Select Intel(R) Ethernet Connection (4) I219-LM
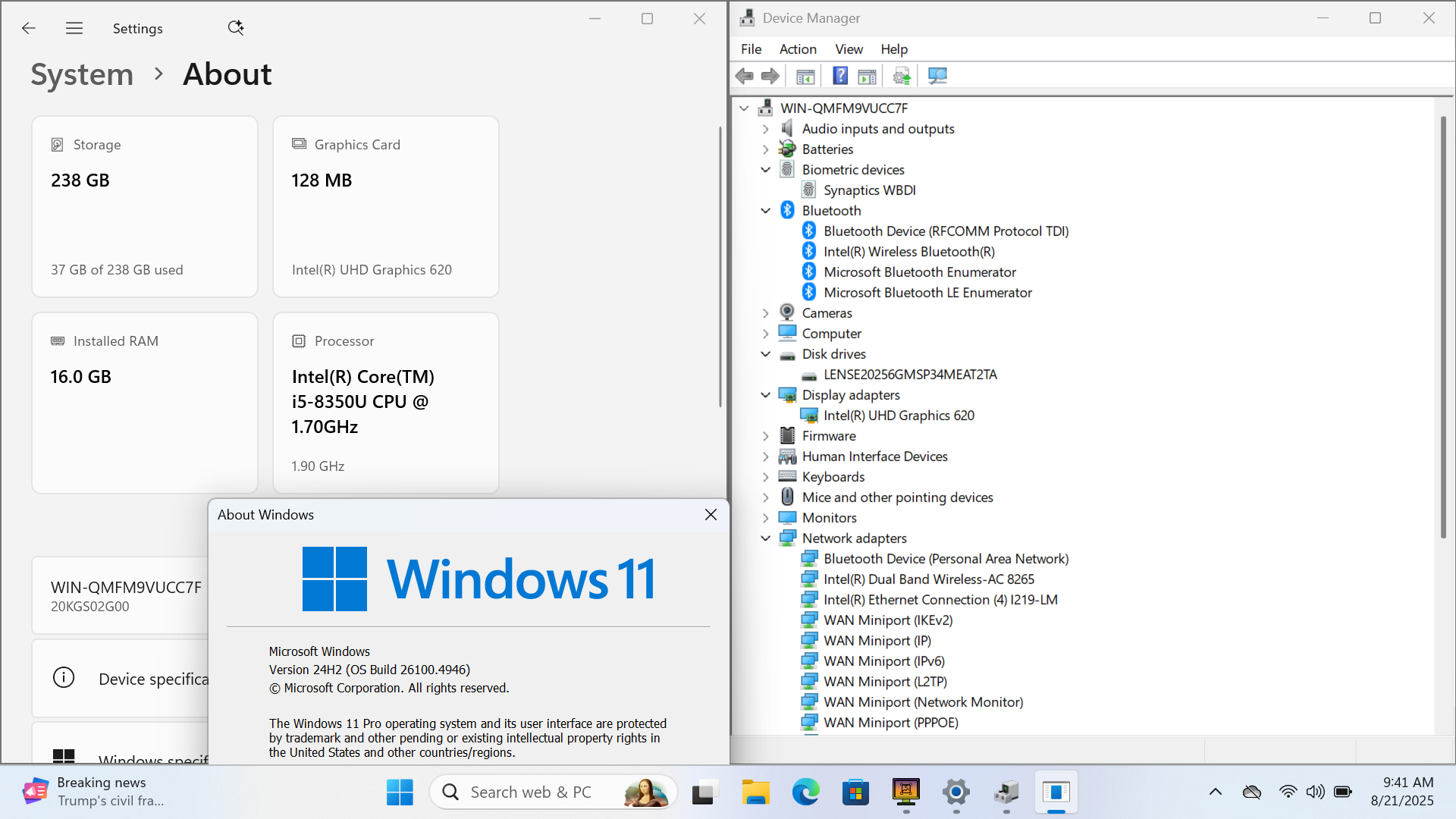Viewport: 1456px width, 819px height. point(940,600)
